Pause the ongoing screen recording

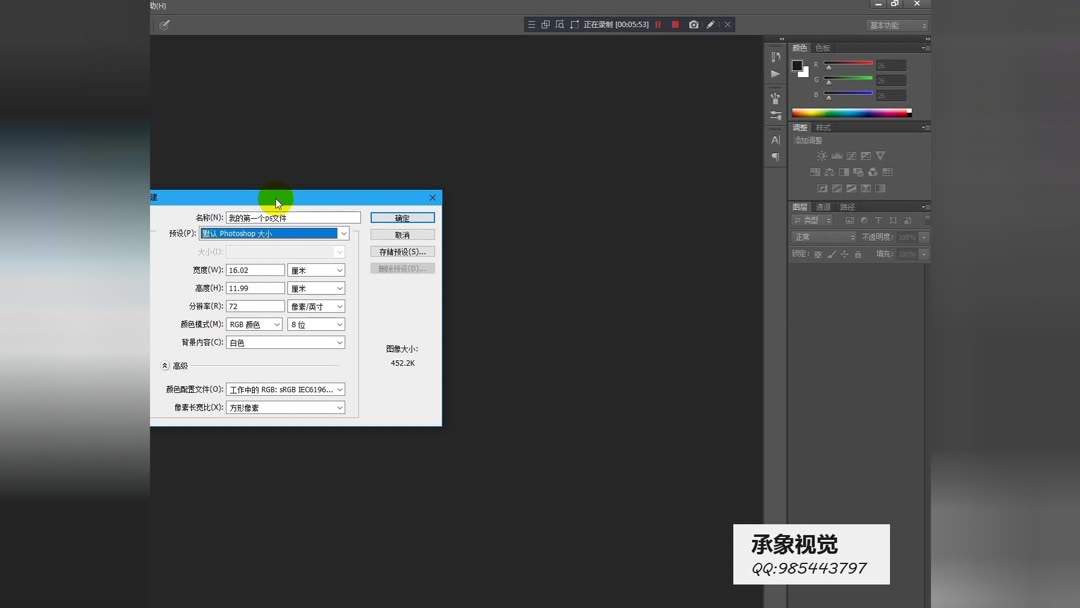(658, 24)
